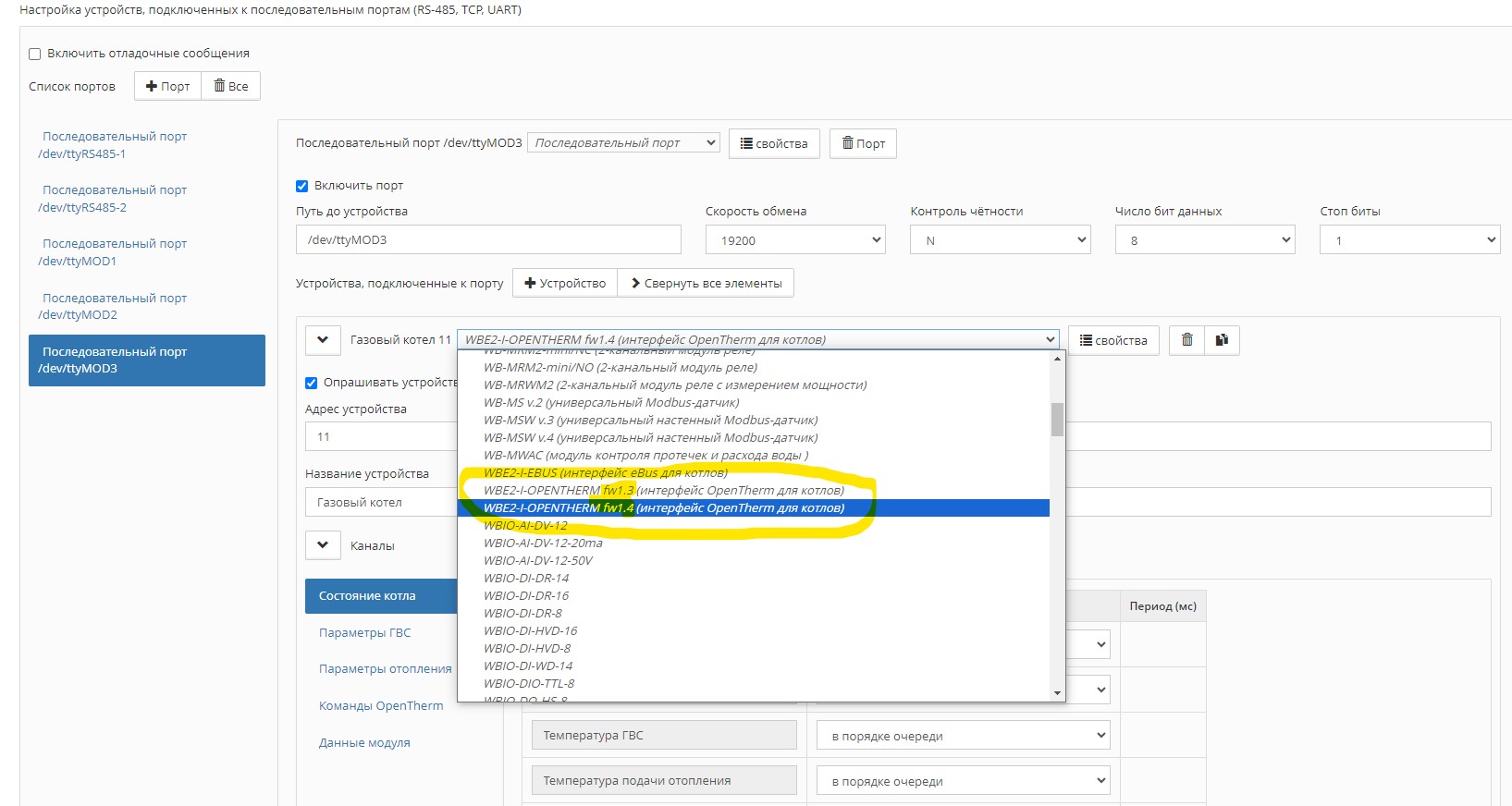Select WBE2-I-EBUS option in the list

pyautogui.click(x=754, y=473)
